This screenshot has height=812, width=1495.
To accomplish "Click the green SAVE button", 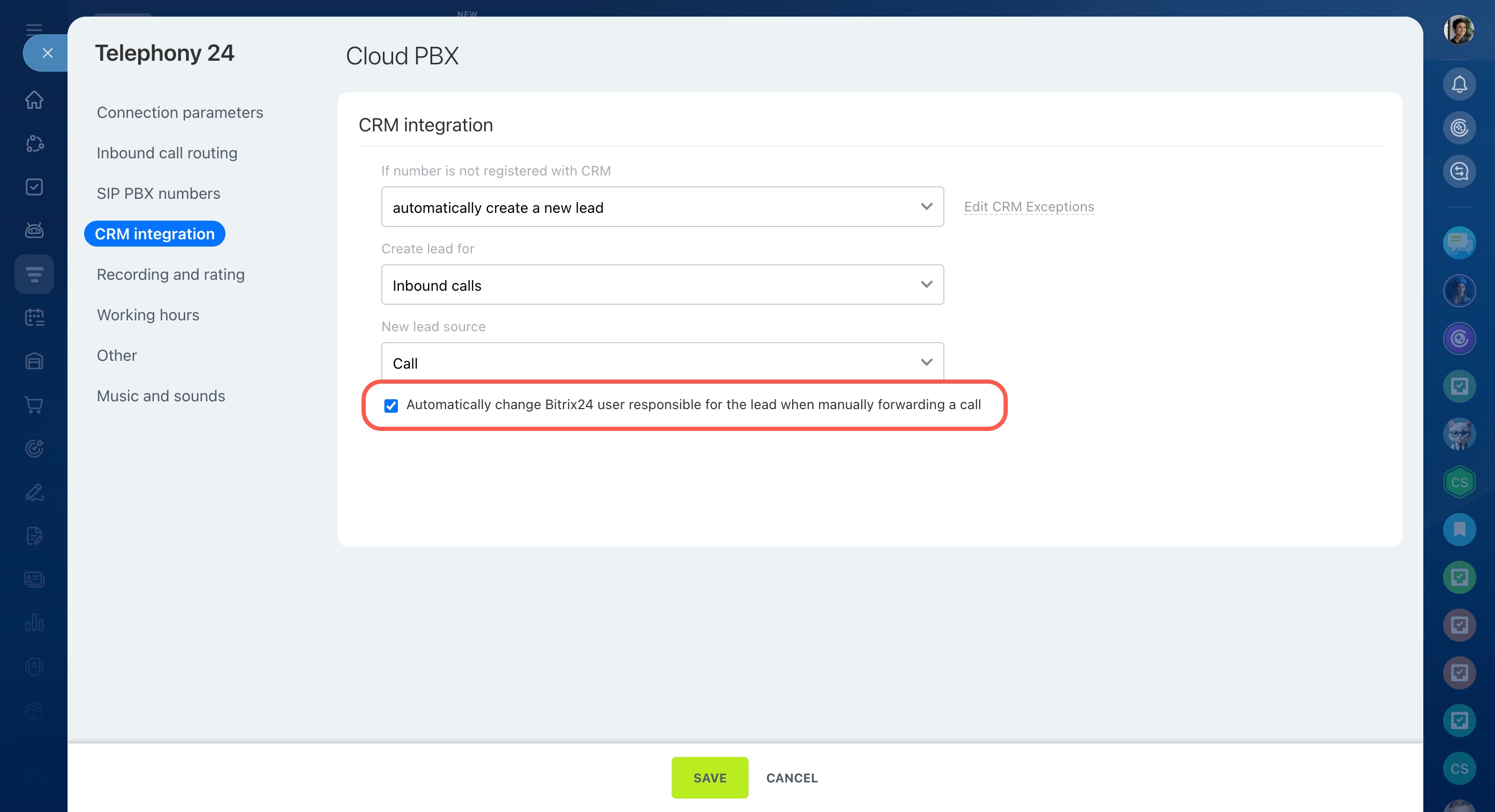I will (709, 777).
